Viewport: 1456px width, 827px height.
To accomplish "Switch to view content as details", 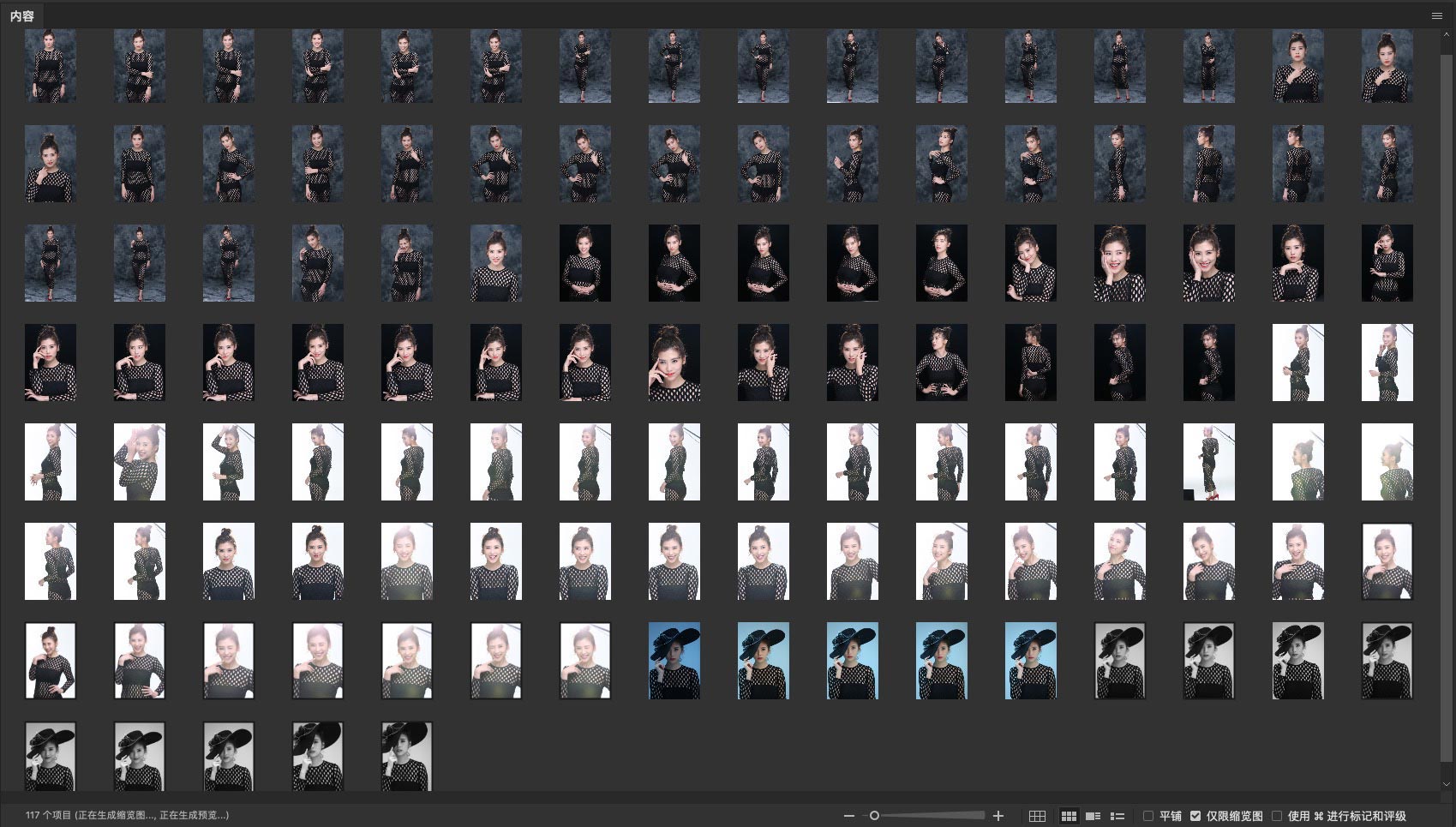I will pyautogui.click(x=1093, y=816).
